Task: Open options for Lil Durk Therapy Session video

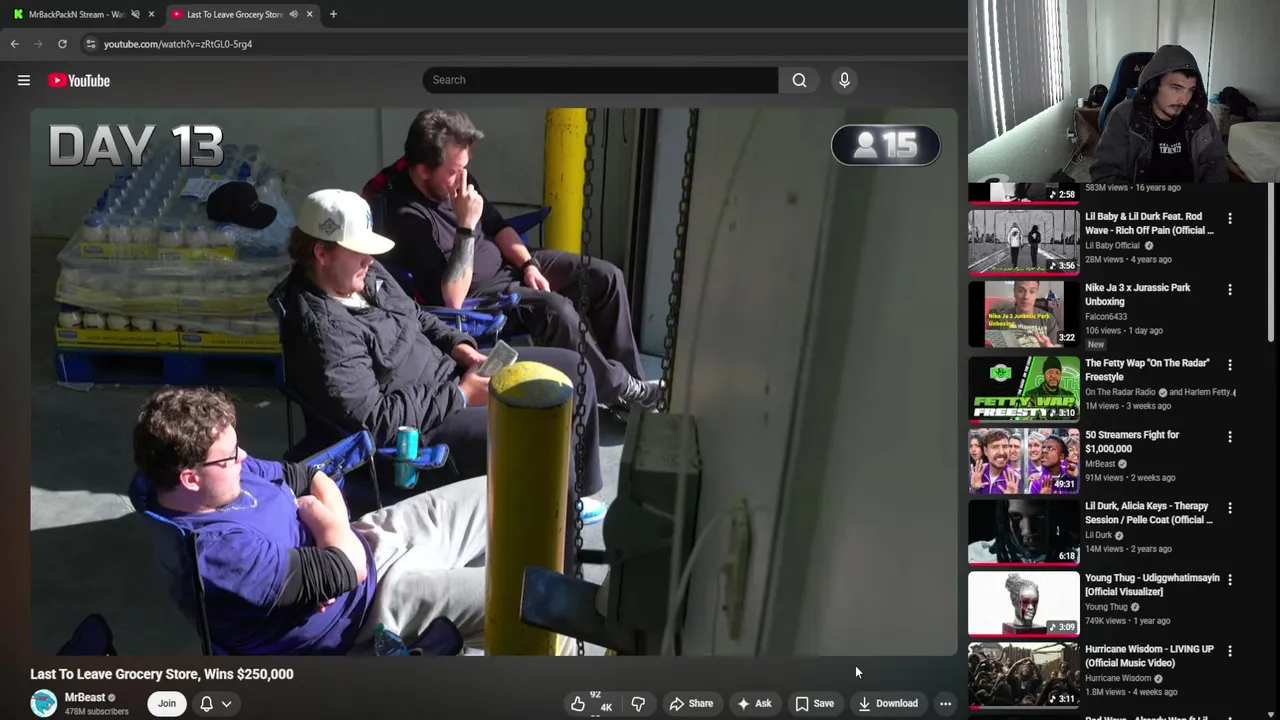Action: (1230, 508)
